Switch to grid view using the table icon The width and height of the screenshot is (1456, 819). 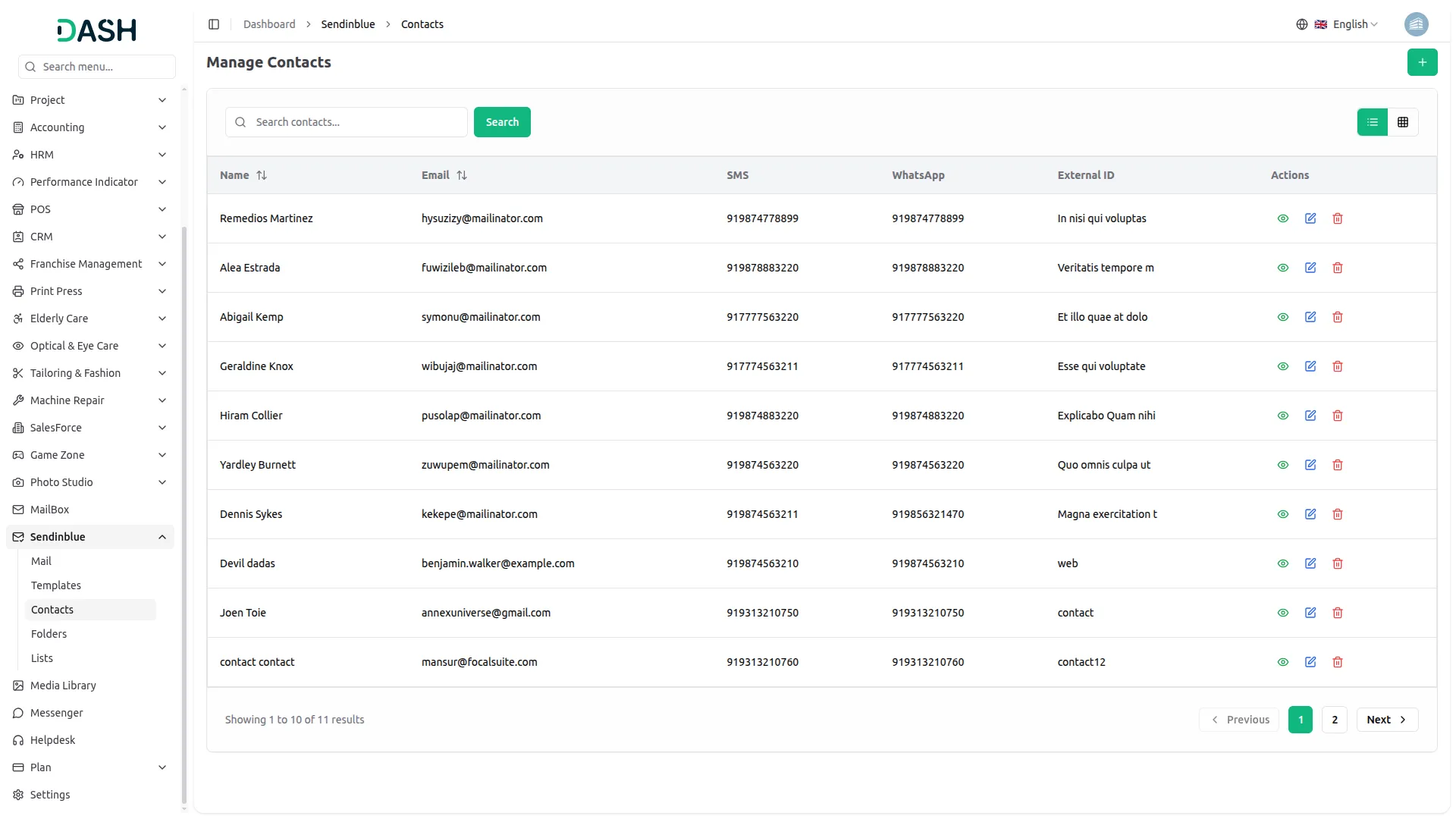(x=1402, y=121)
